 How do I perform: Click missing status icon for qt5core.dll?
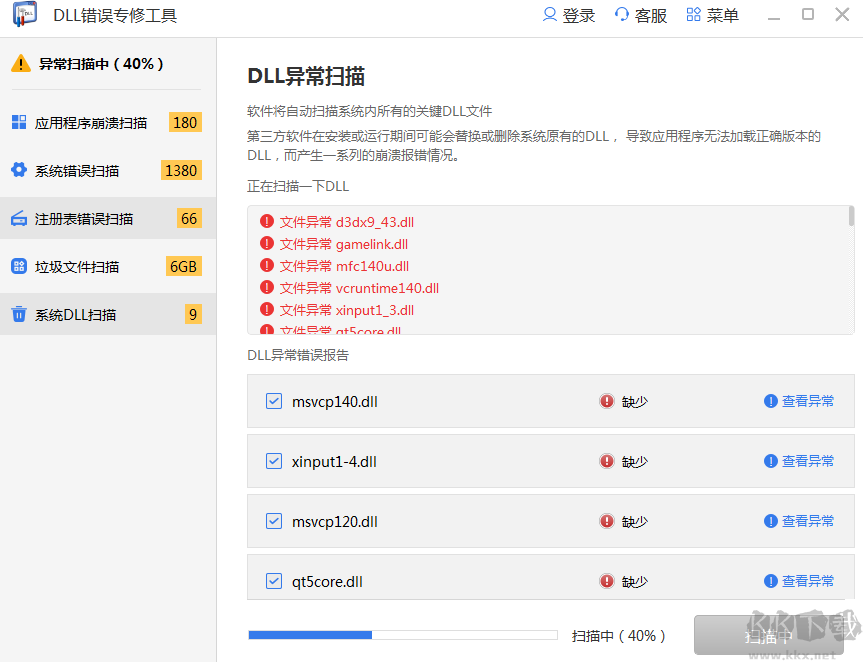(x=607, y=581)
